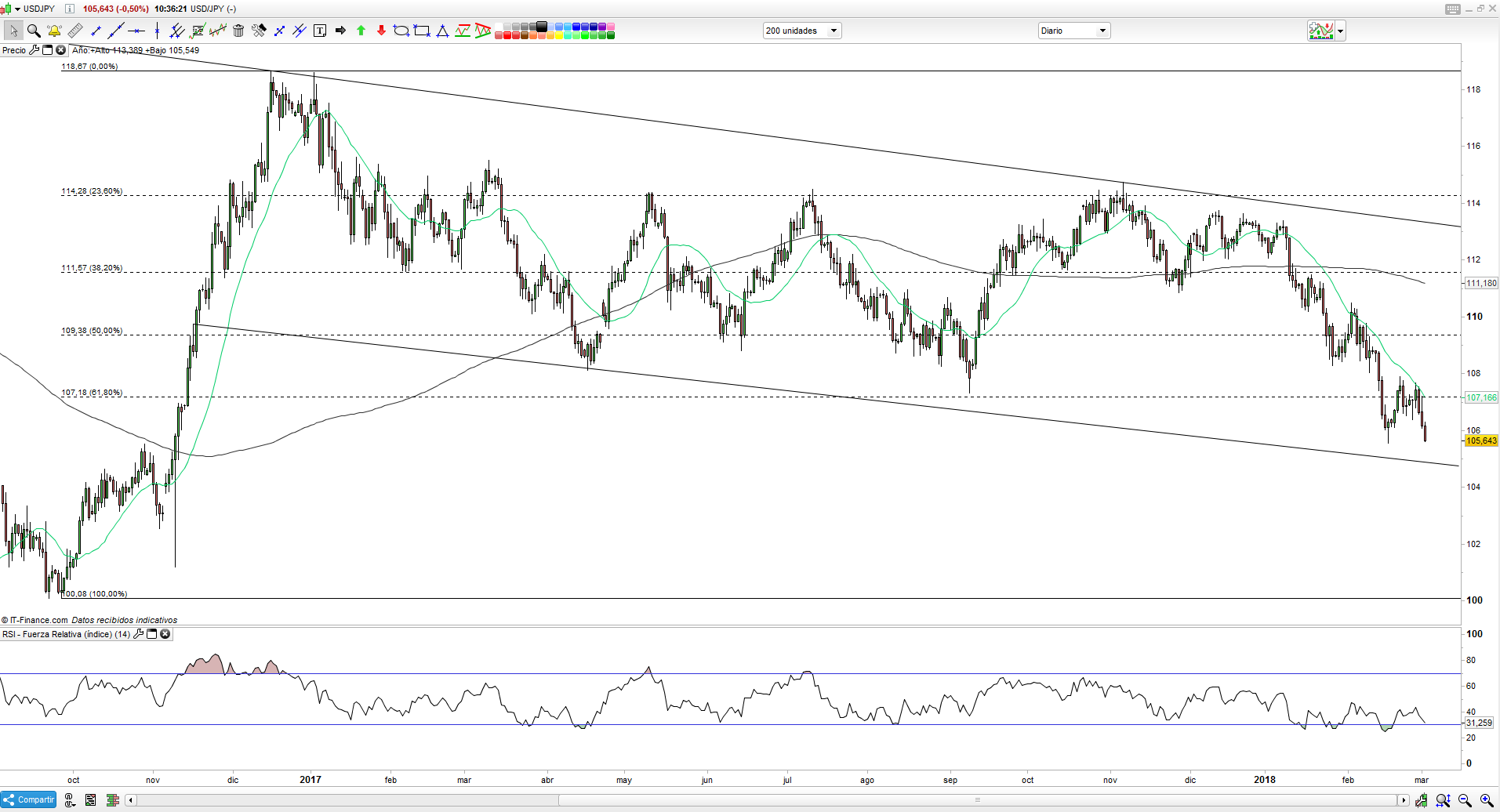Close the RSI indicator panel
1500x812 pixels.
(165, 634)
